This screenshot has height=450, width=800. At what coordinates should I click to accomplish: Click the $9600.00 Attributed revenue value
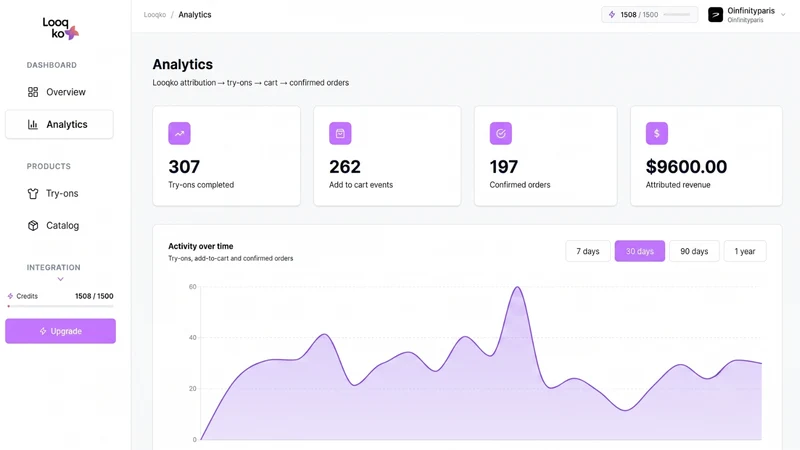point(686,167)
